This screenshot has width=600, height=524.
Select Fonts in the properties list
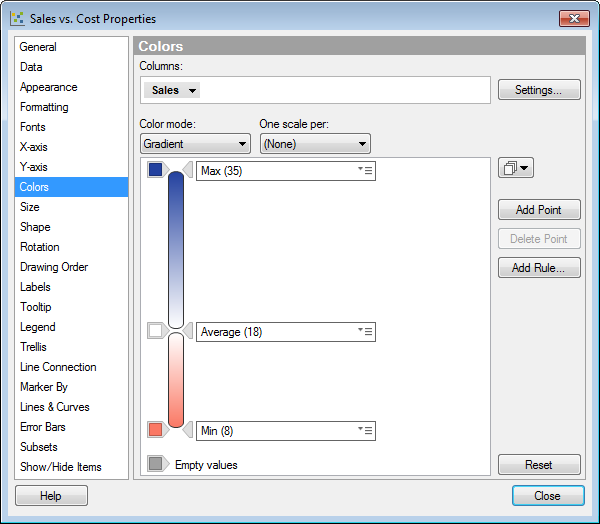[x=72, y=127]
